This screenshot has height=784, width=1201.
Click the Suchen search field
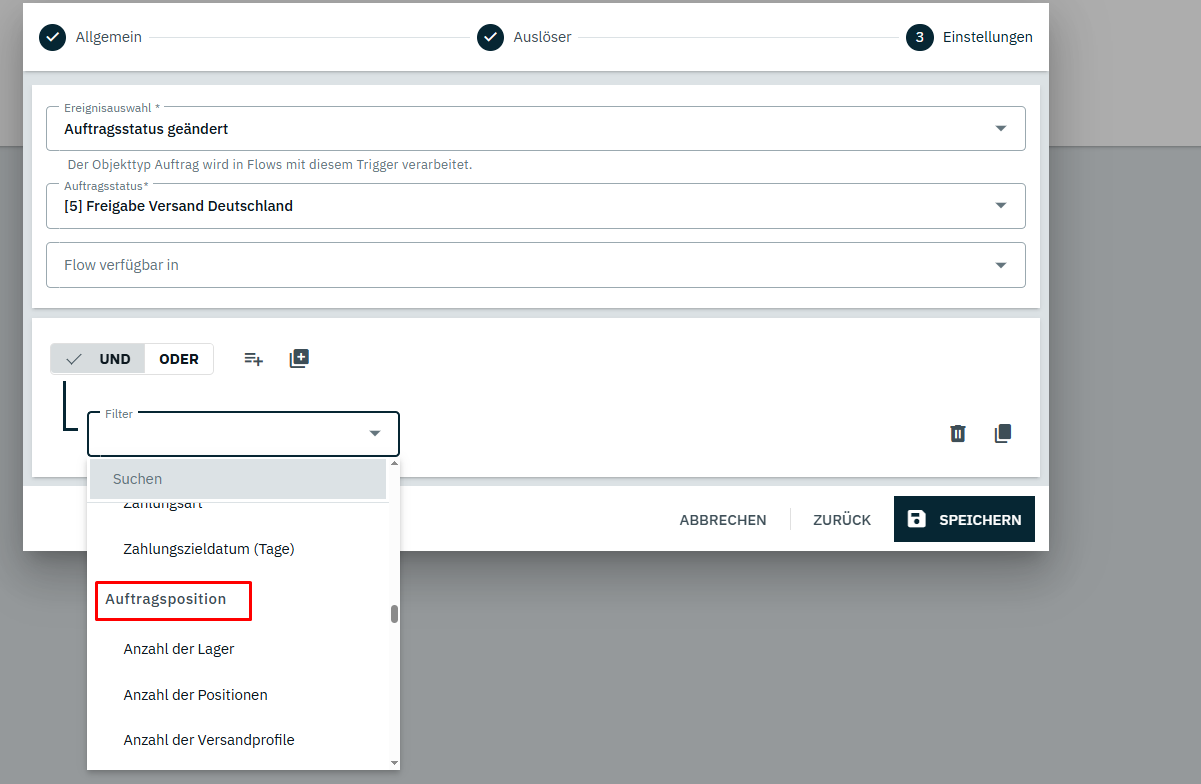(x=238, y=479)
